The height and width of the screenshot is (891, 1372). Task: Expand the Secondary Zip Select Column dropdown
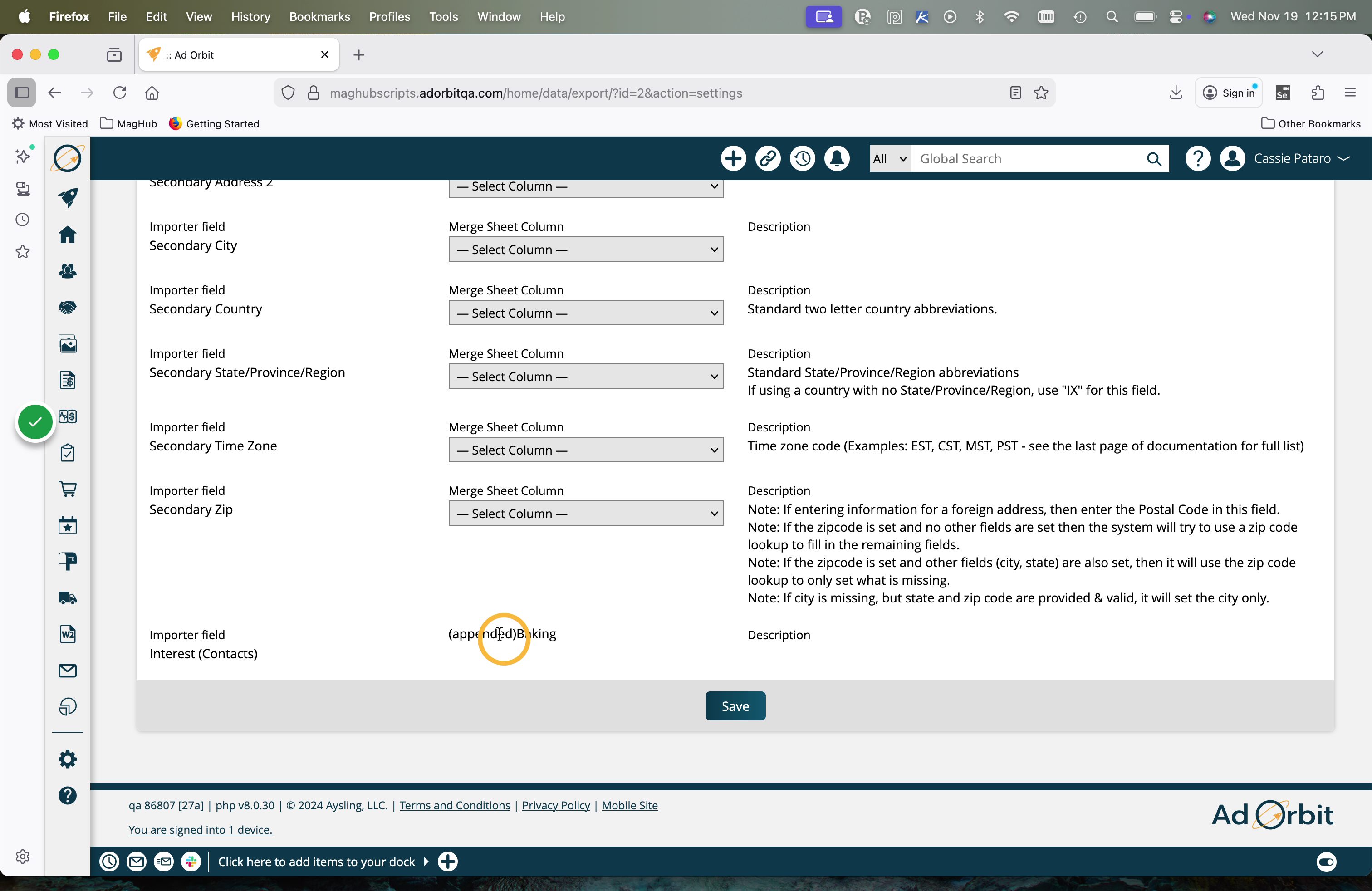(x=585, y=514)
